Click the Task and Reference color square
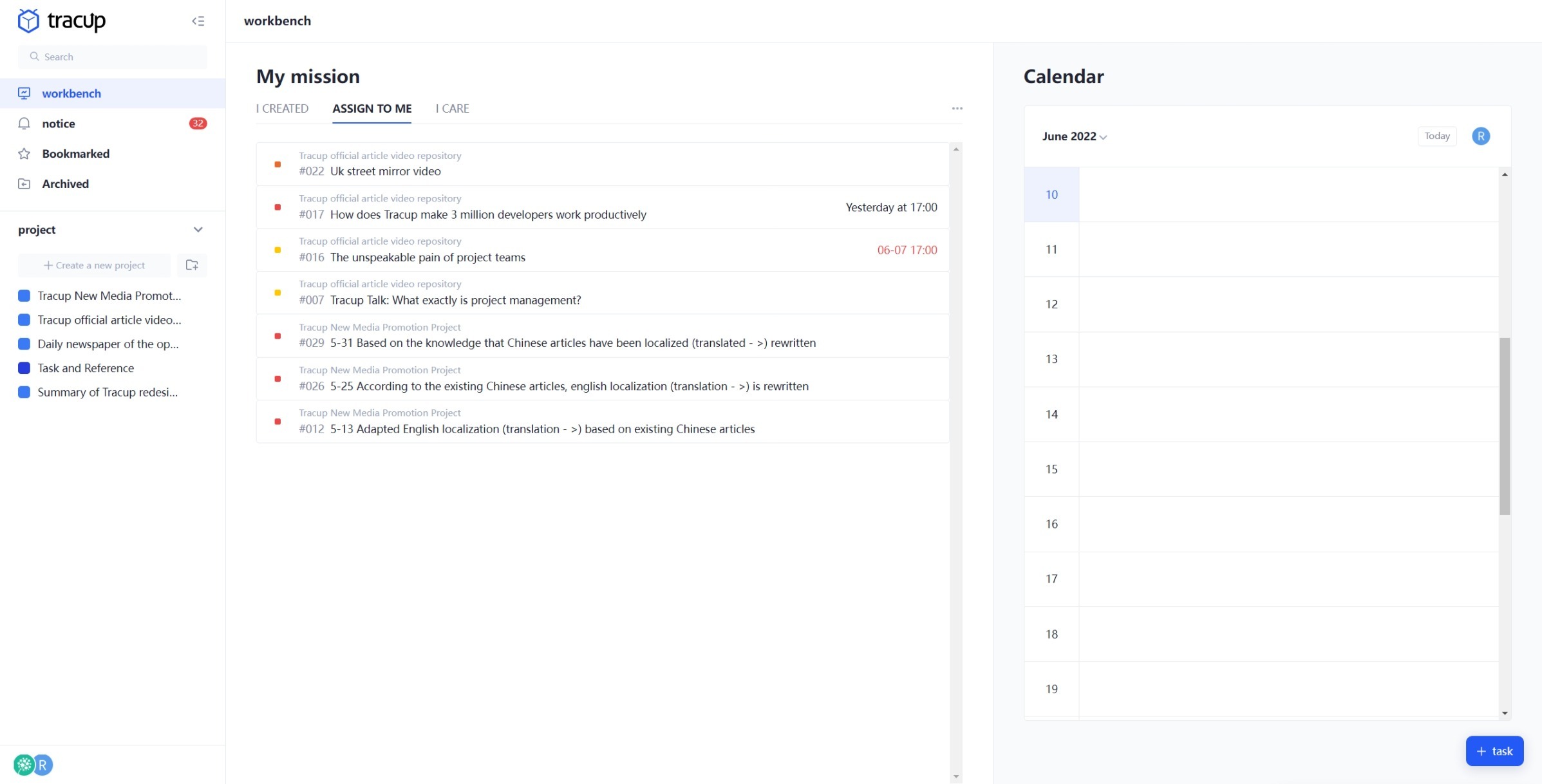 click(x=24, y=368)
